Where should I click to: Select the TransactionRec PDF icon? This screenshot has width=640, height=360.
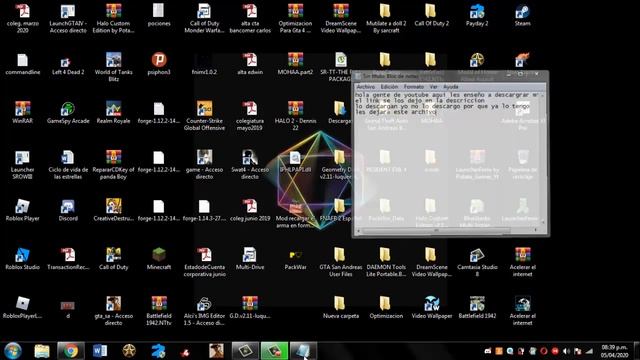click(x=68, y=259)
